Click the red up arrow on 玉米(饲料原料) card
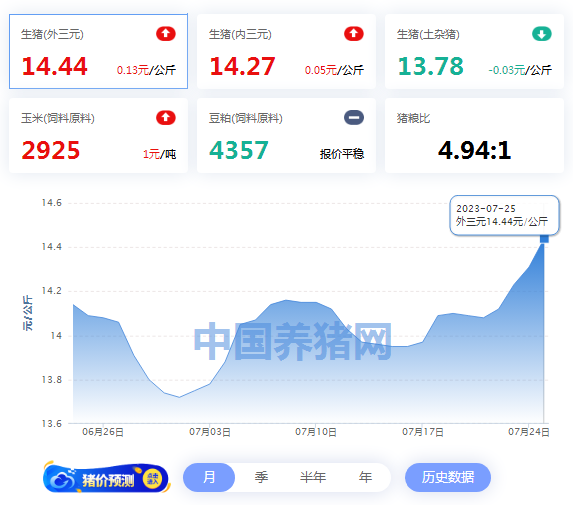The width and height of the screenshot is (573, 505). pos(166,118)
